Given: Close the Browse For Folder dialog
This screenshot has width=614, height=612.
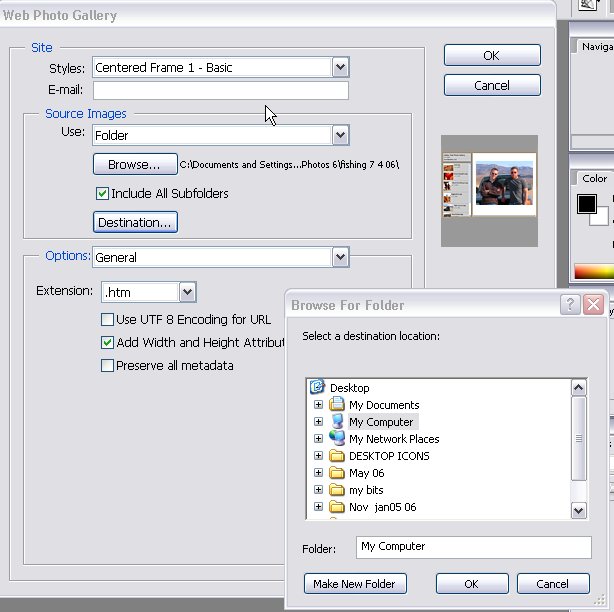Looking at the screenshot, I should (593, 305).
